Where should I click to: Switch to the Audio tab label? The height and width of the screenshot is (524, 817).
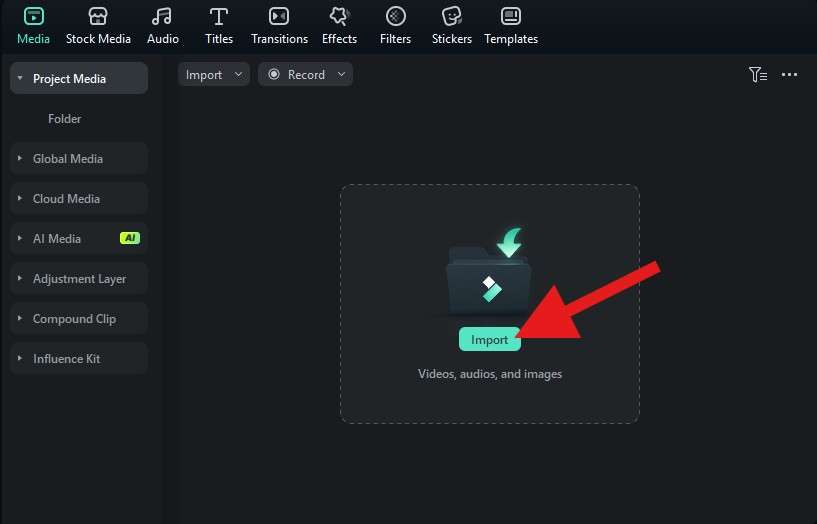point(163,39)
